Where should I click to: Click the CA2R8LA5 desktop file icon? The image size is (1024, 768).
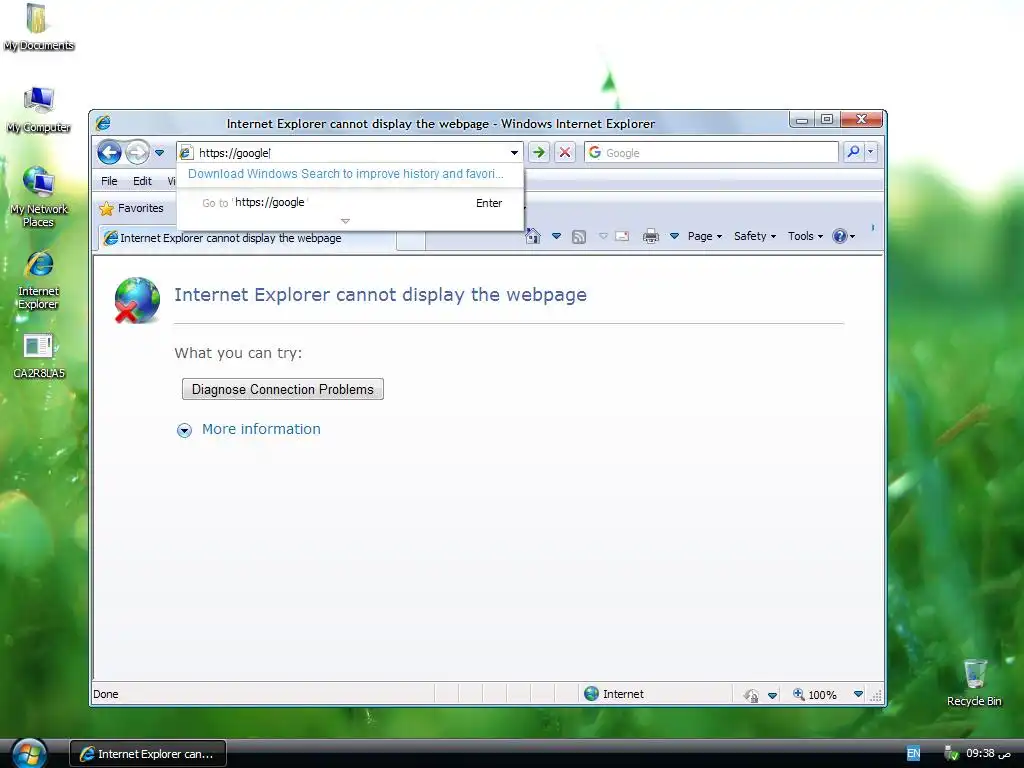[x=39, y=356]
